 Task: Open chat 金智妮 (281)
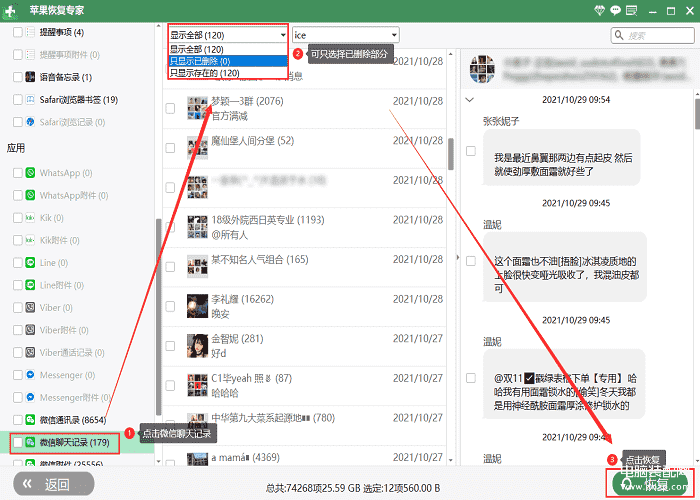click(x=304, y=346)
